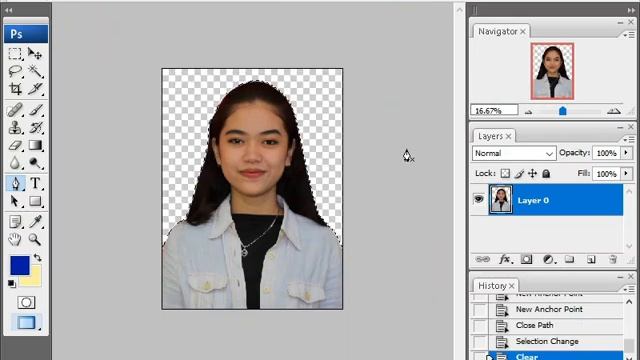Viewport: 640px width, 360px height.
Task: Set history brush source for Close Path
Action: pyautogui.click(x=479, y=326)
